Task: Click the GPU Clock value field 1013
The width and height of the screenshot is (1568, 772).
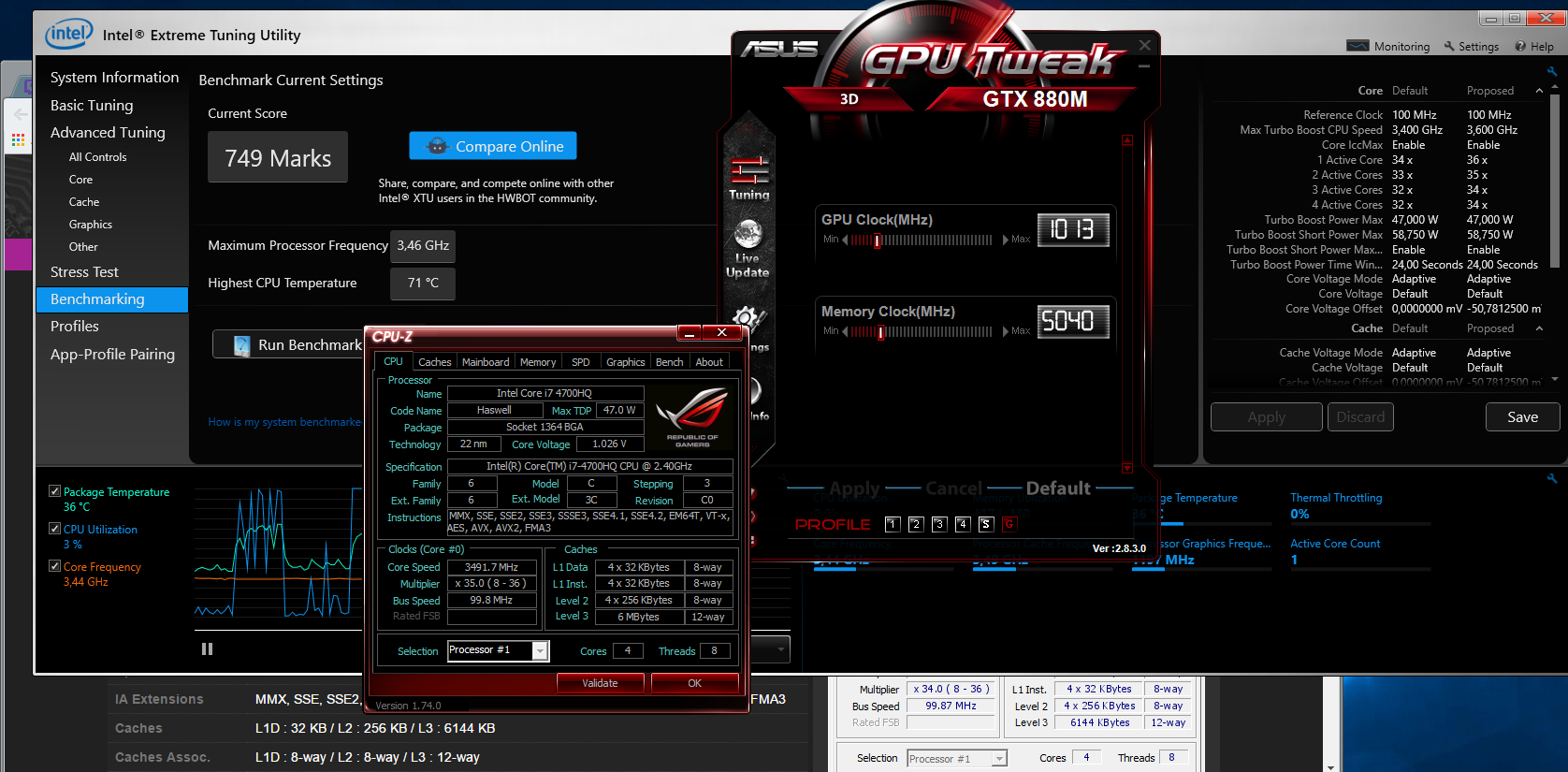Action: (1073, 229)
